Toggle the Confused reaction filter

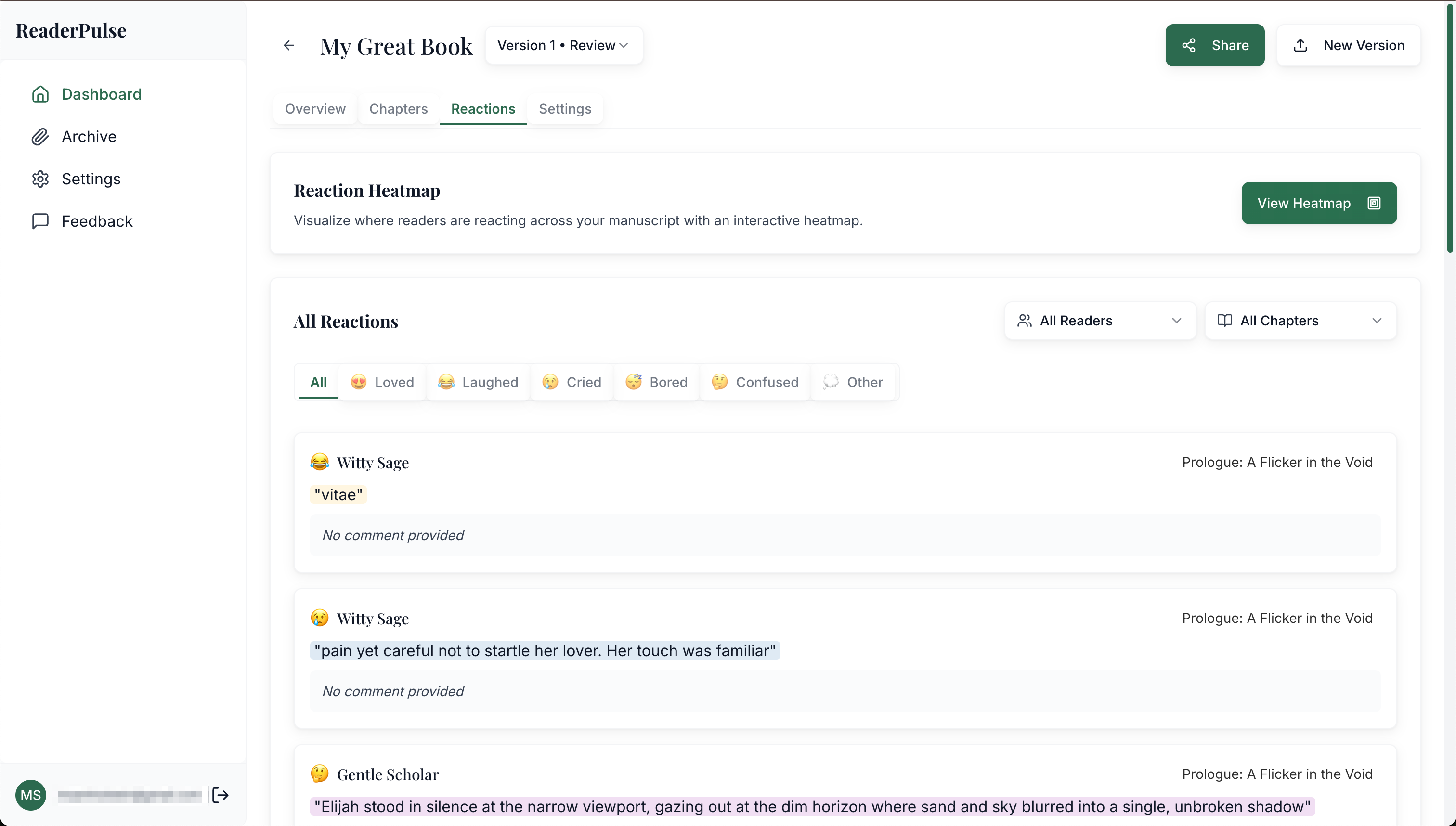[754, 382]
